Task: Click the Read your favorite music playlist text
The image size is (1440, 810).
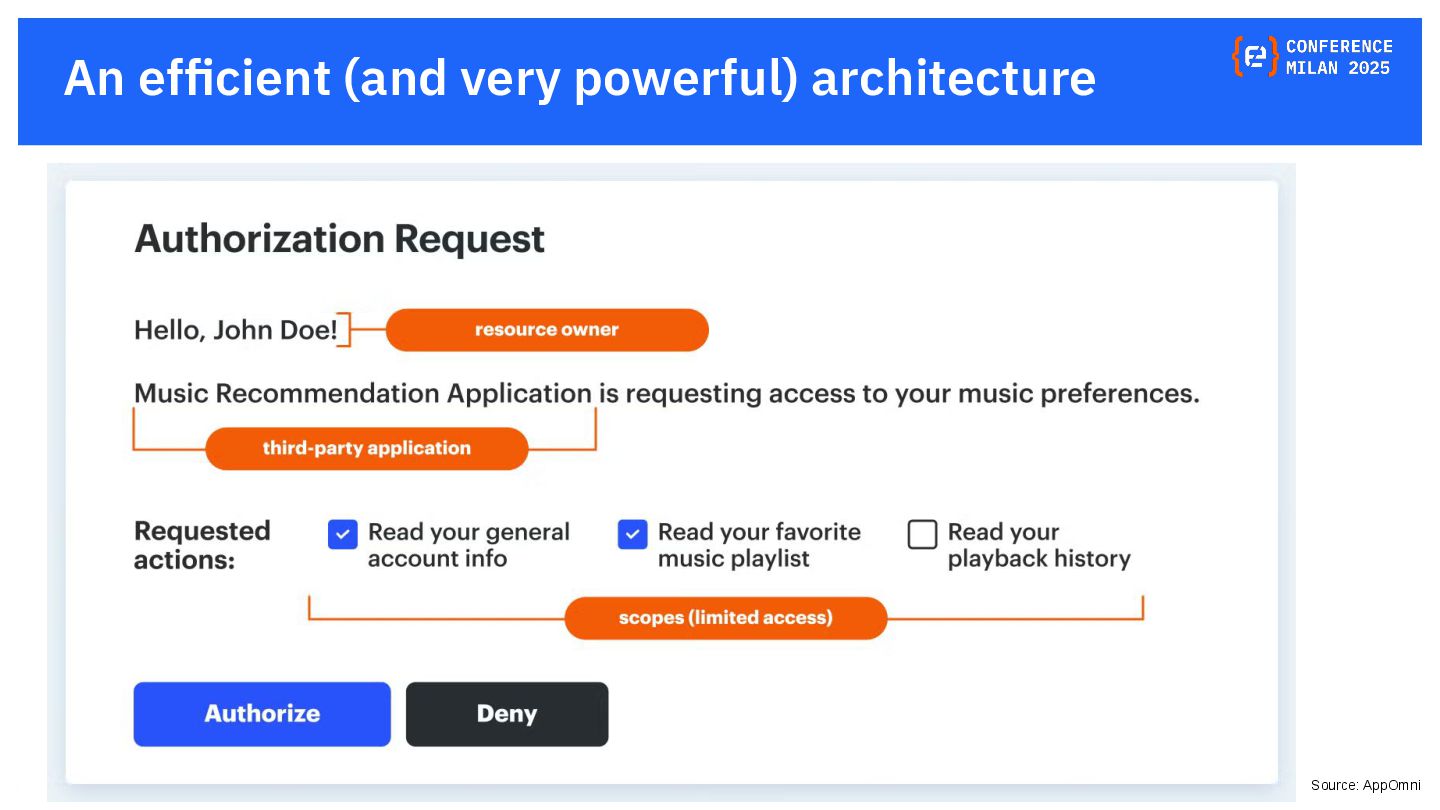Action: (758, 545)
